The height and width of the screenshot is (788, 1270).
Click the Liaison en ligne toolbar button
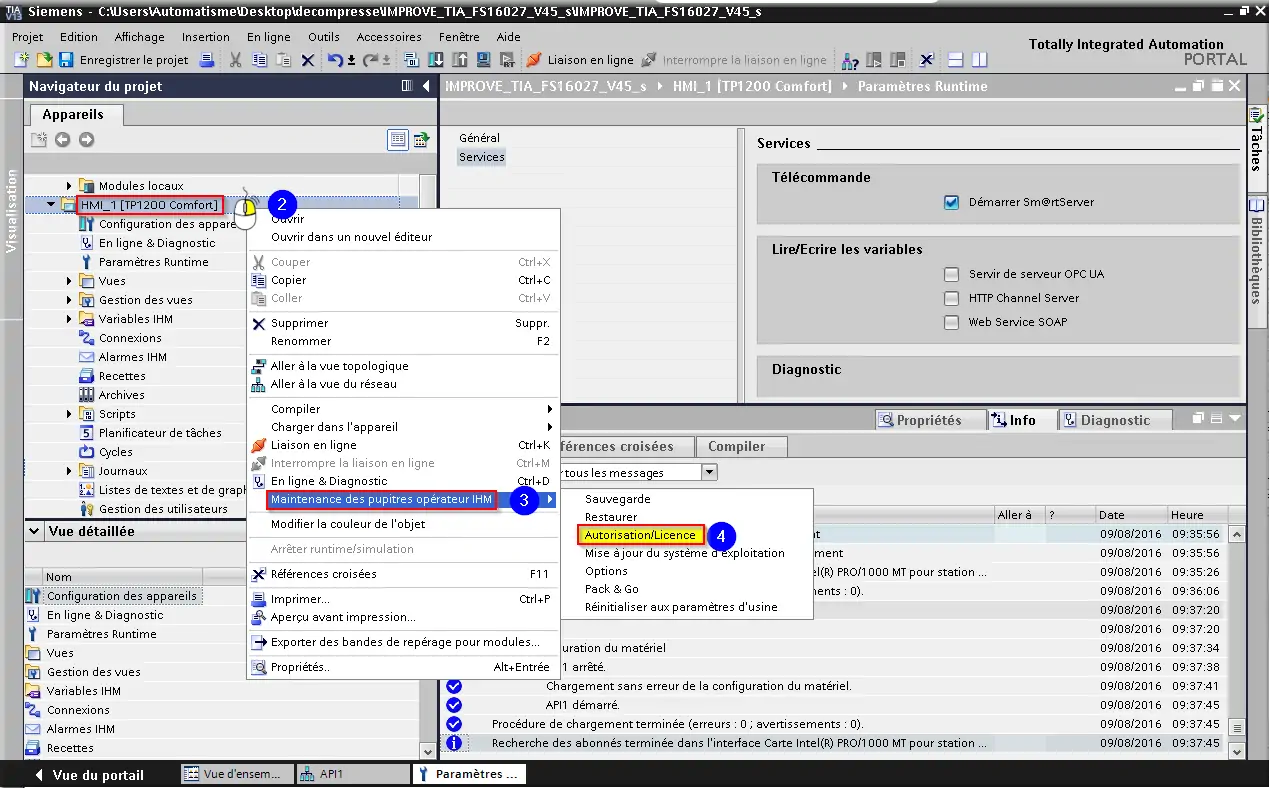click(x=580, y=60)
